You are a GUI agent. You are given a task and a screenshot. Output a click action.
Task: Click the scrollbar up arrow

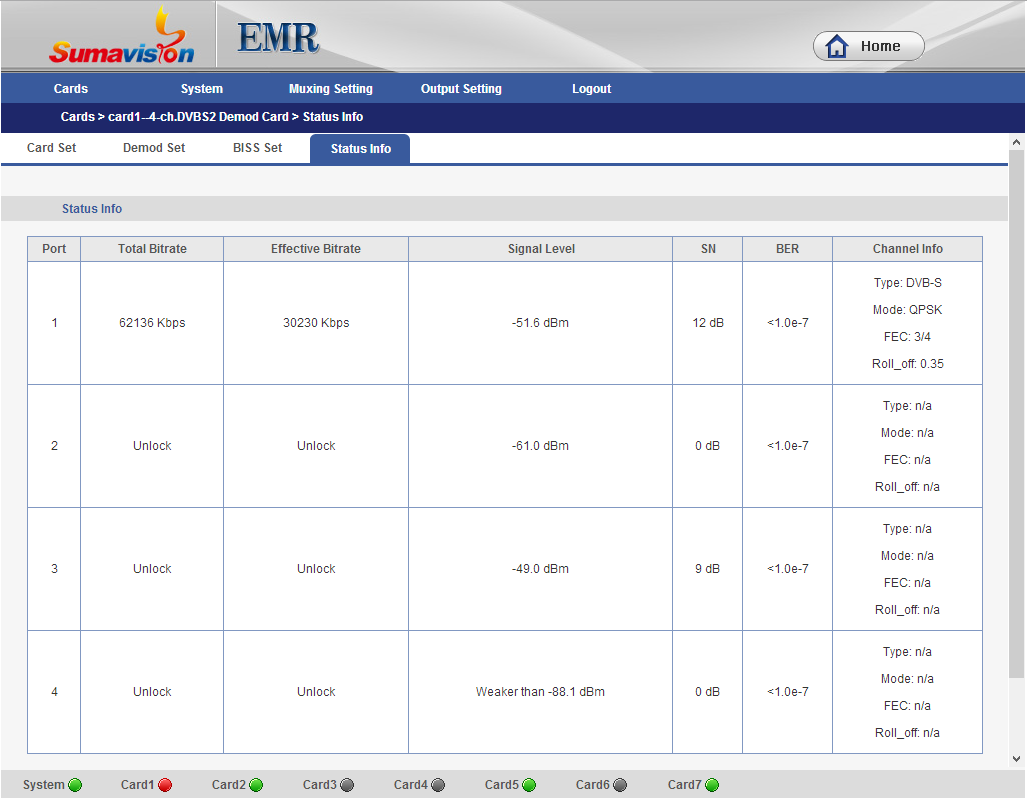(1017, 142)
